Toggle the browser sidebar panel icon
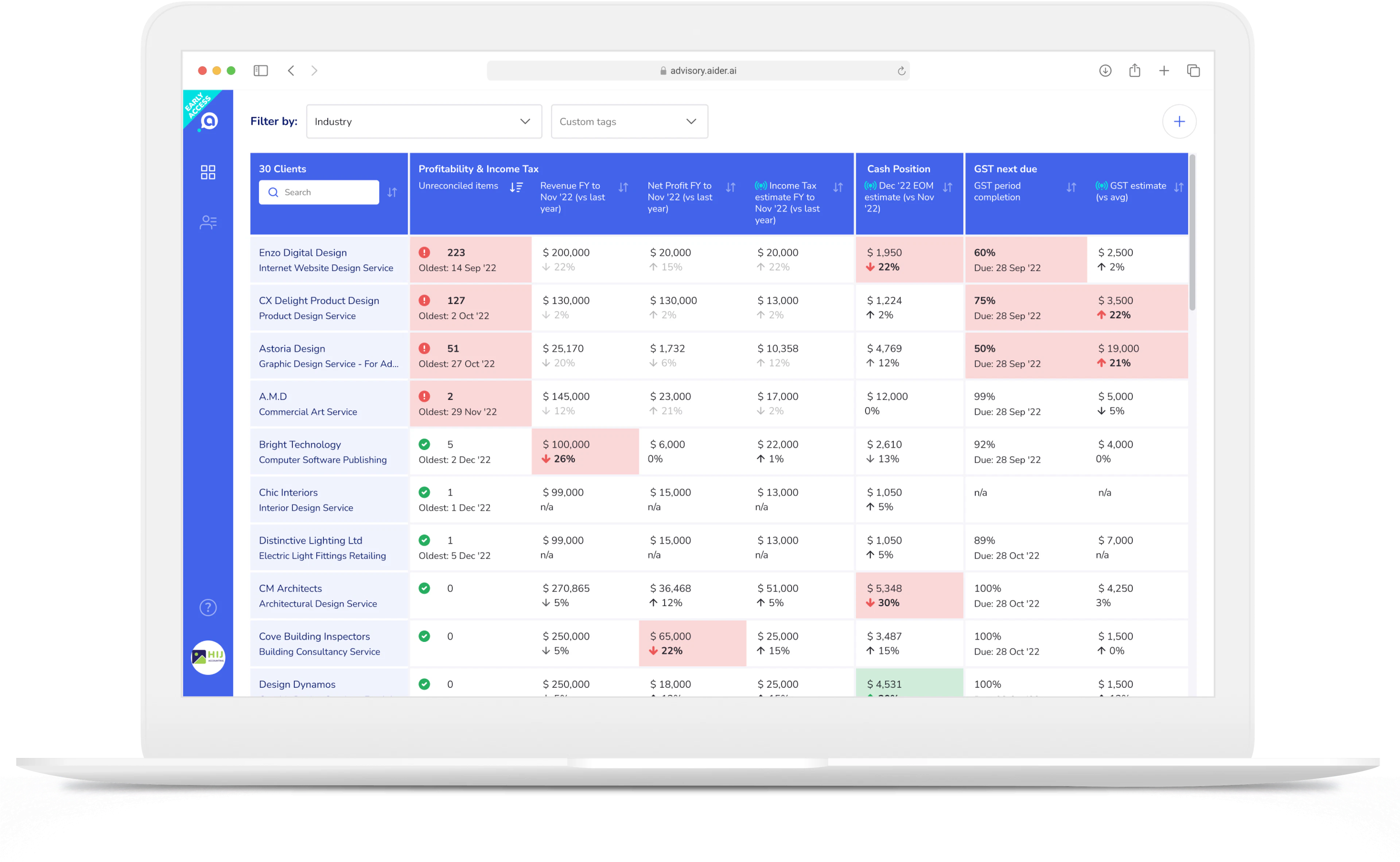This screenshot has width=1400, height=862. pos(261,70)
